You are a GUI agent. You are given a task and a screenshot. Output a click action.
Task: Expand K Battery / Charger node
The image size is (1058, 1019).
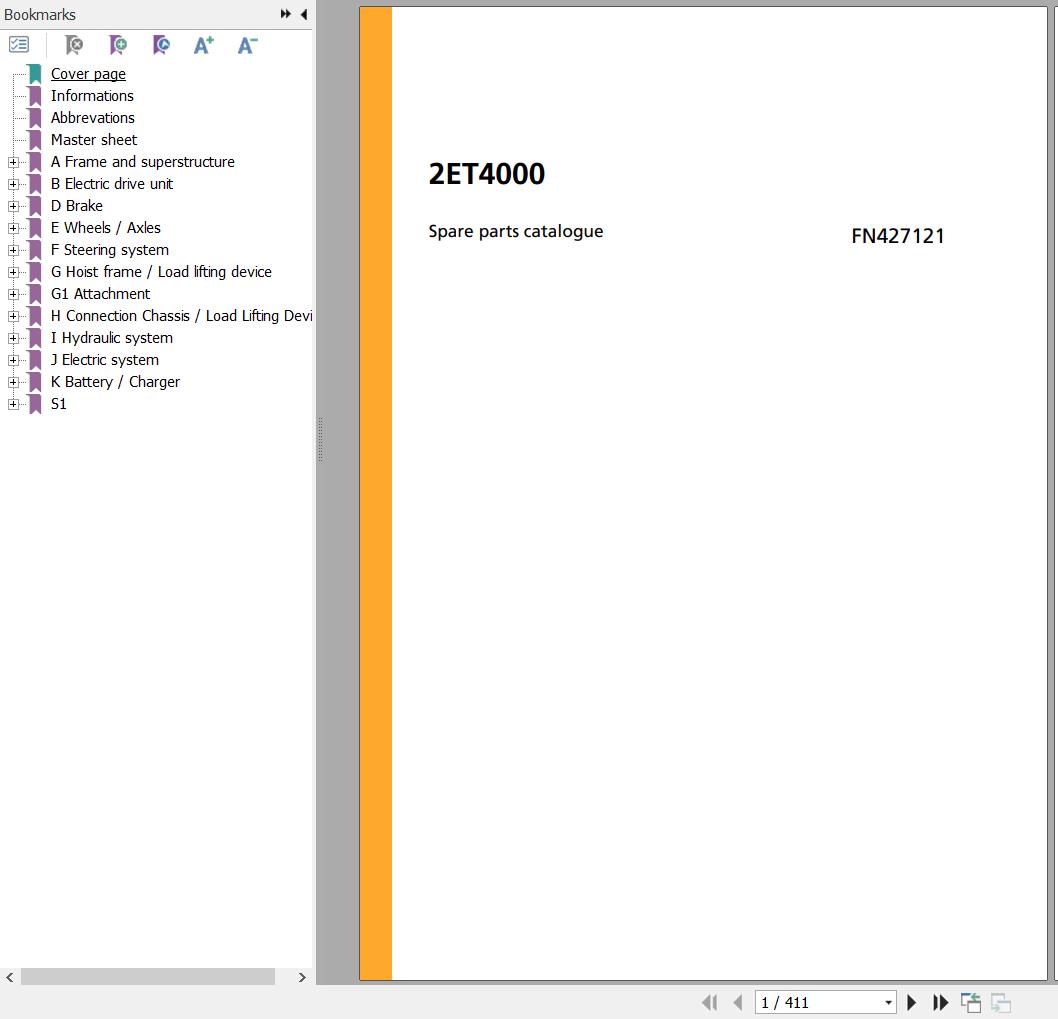pos(13,382)
